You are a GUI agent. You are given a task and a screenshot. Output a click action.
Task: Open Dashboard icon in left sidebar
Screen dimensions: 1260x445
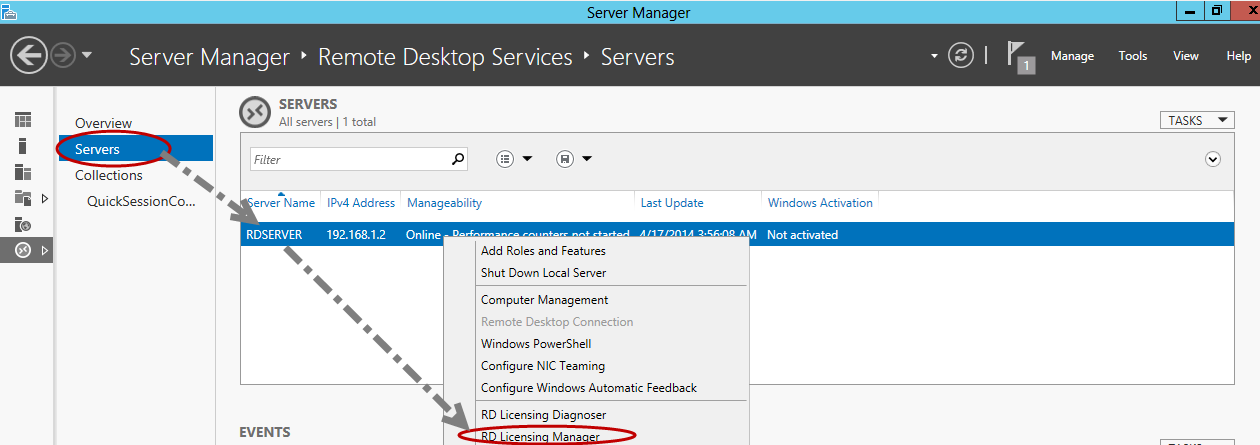click(23, 120)
